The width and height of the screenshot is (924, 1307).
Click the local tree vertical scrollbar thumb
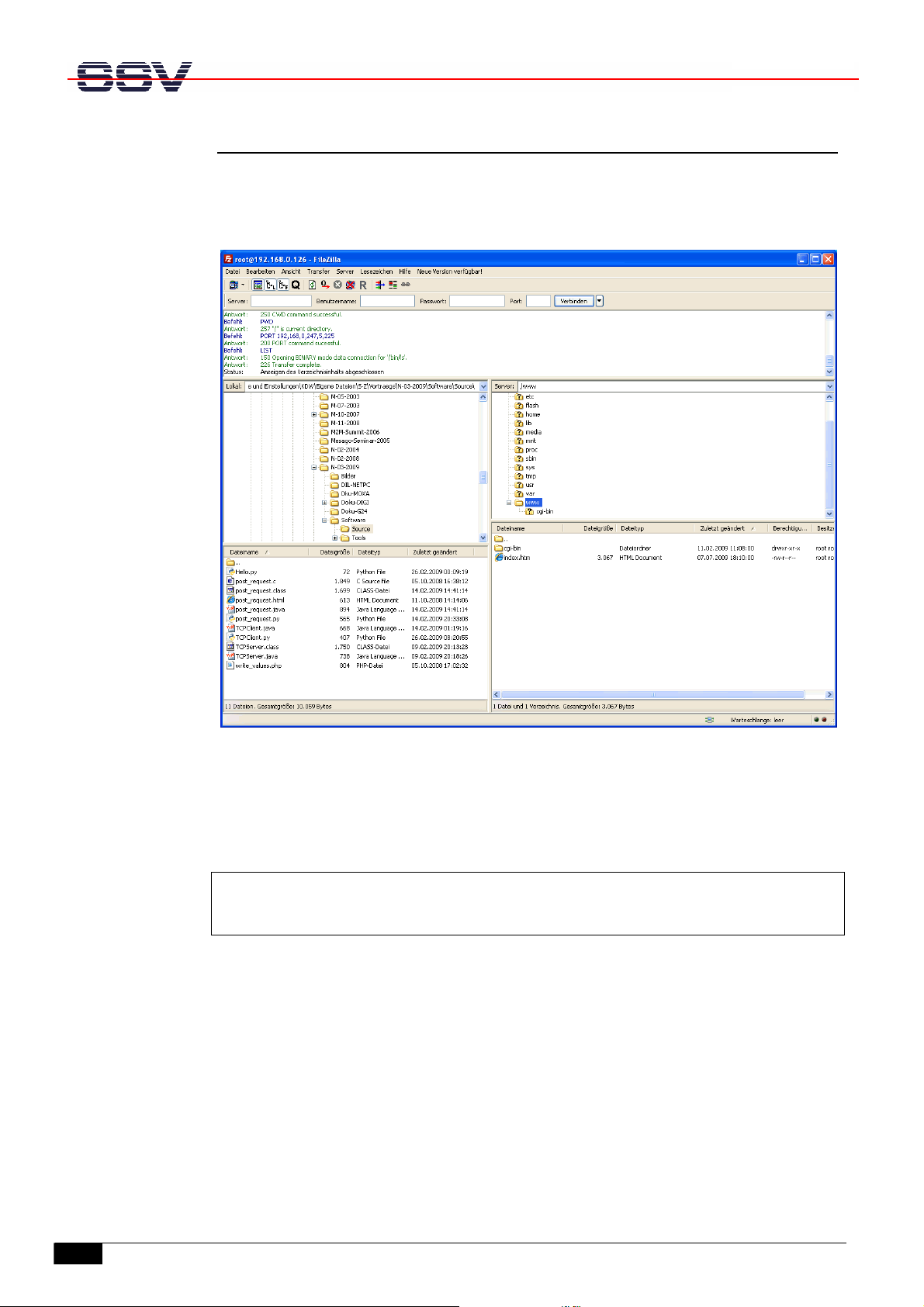tap(483, 477)
